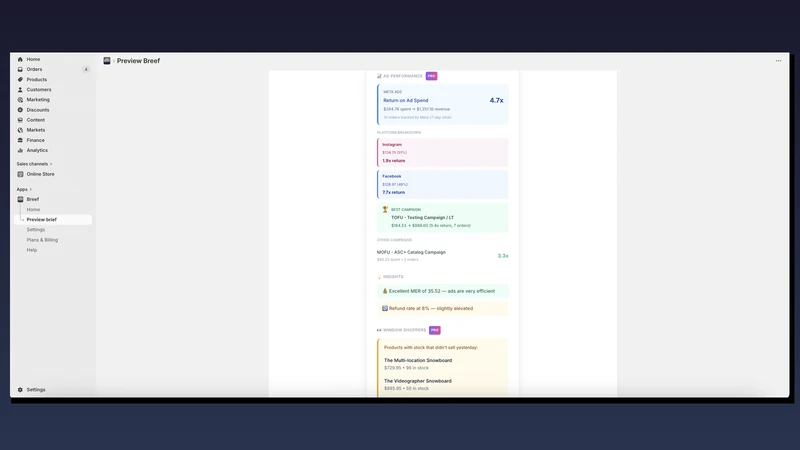Viewport: 800px width, 450px height.
Task: Open Marketing in the sidebar
Action: [38, 100]
